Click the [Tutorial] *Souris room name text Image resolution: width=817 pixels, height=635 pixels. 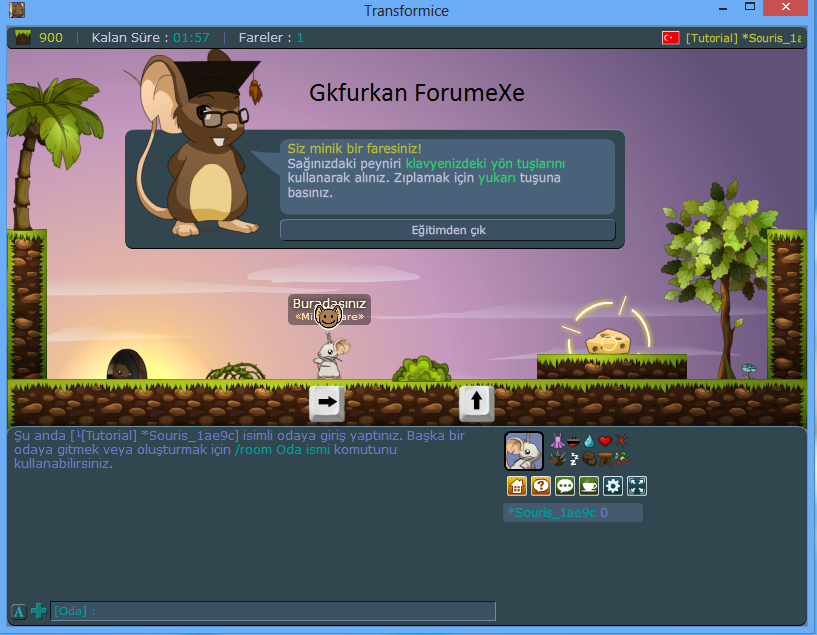click(743, 38)
